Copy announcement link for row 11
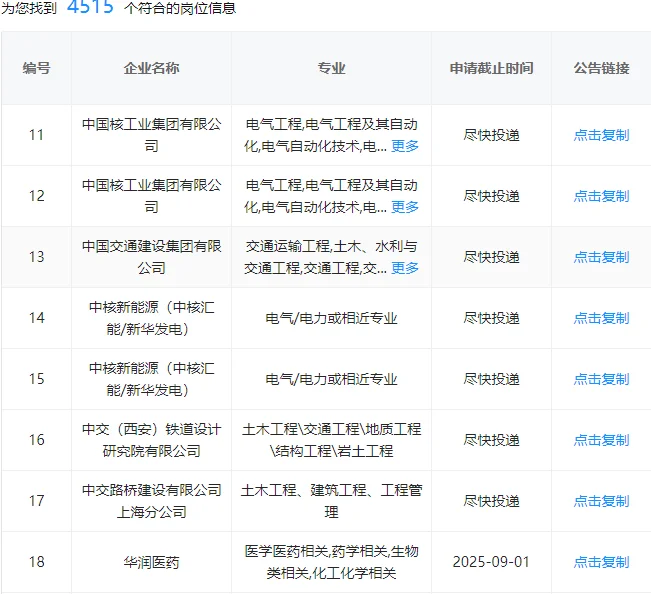The height and width of the screenshot is (594, 651). pos(601,135)
